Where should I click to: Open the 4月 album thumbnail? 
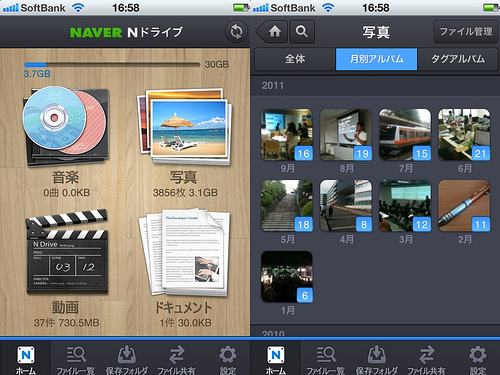point(346,206)
